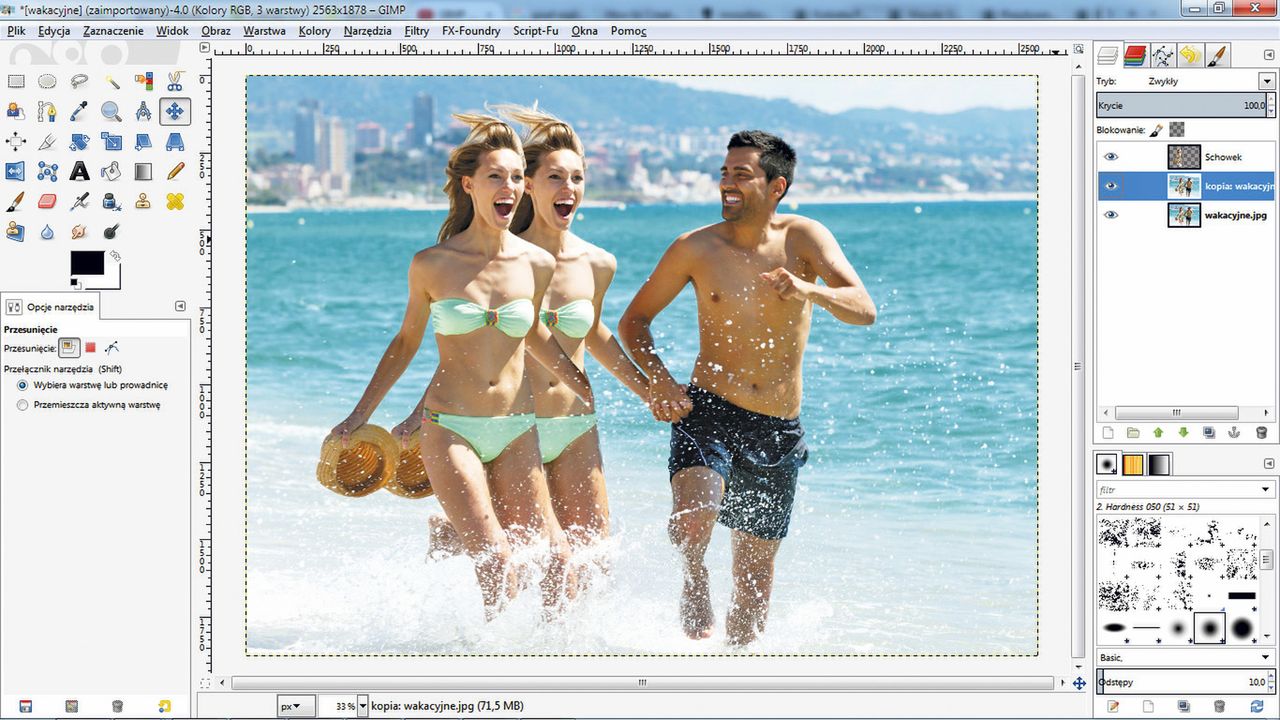The image size is (1280, 720).
Task: Toggle lock alpha channel checkerboard icon
Action: click(1177, 130)
